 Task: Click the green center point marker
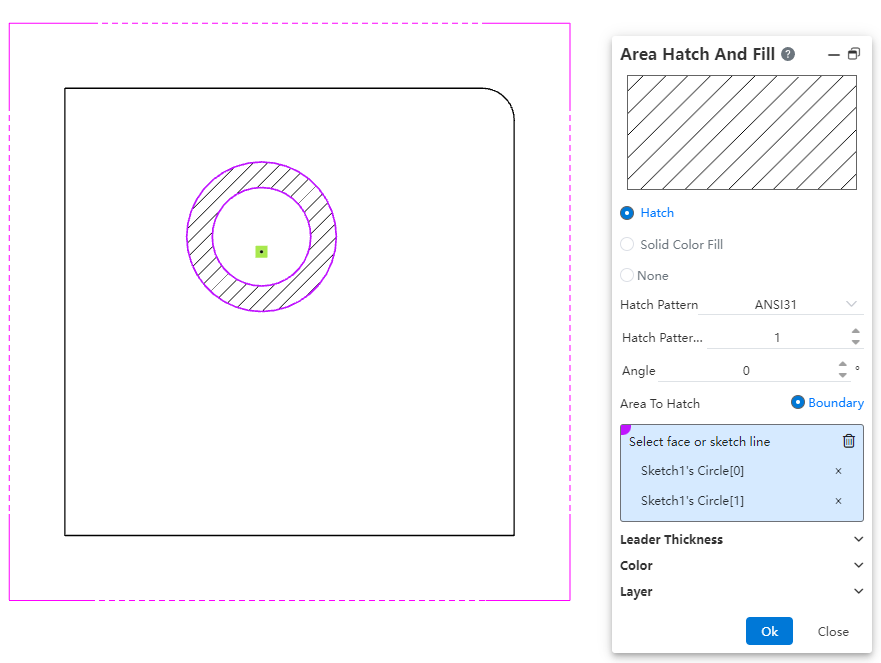pos(261,252)
